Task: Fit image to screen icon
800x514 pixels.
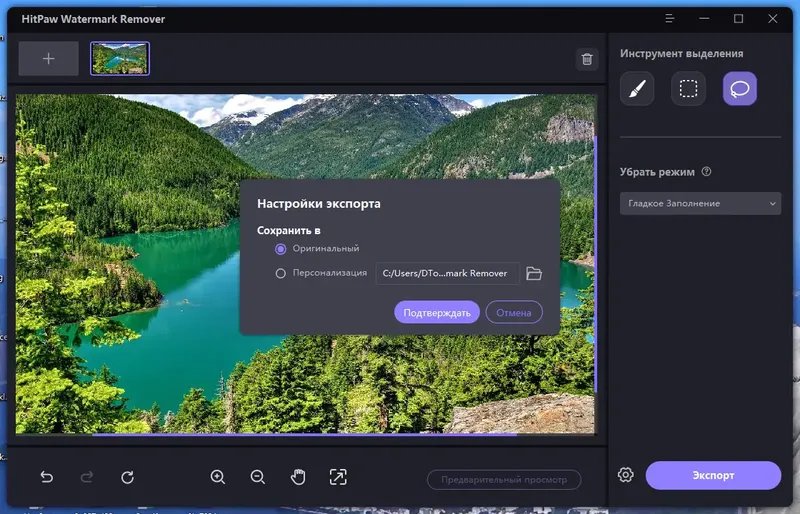Action: [x=338, y=477]
